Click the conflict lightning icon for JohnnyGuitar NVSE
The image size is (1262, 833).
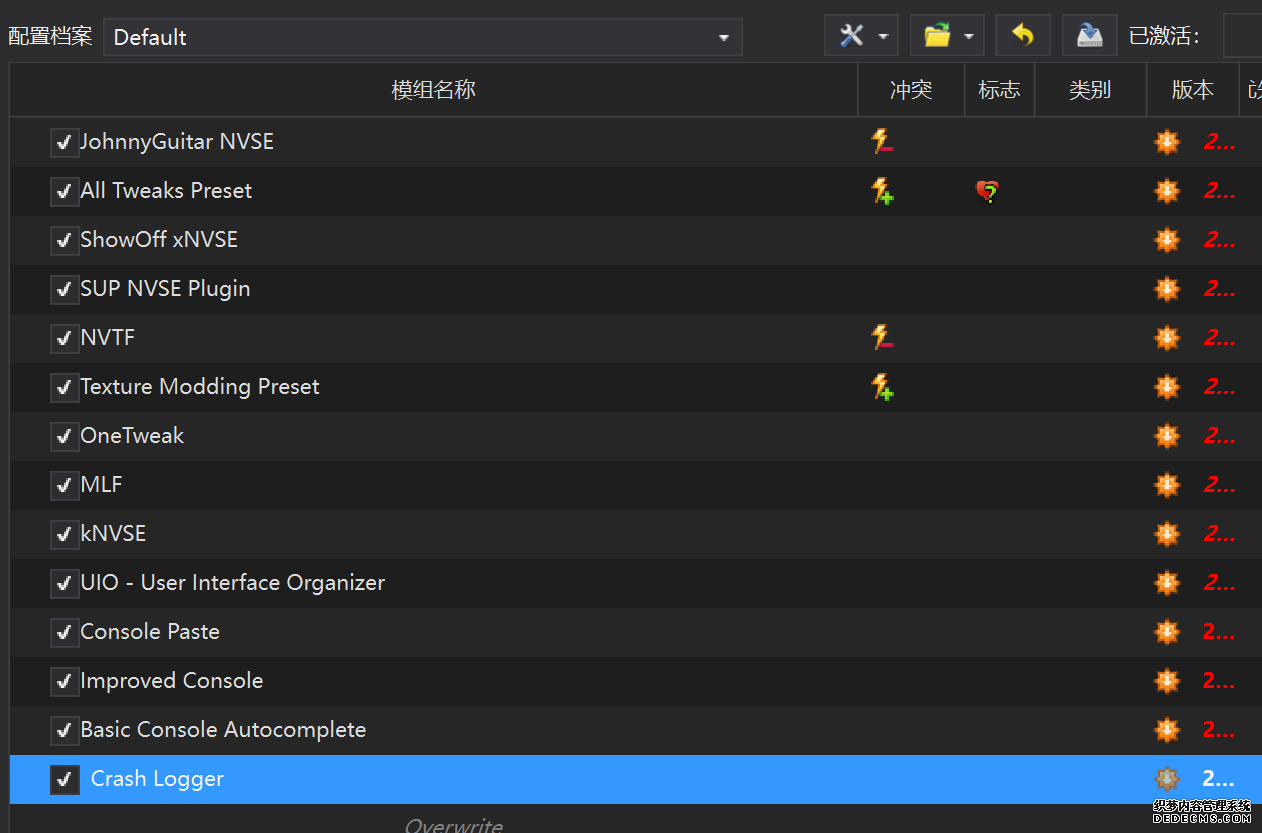pos(882,142)
